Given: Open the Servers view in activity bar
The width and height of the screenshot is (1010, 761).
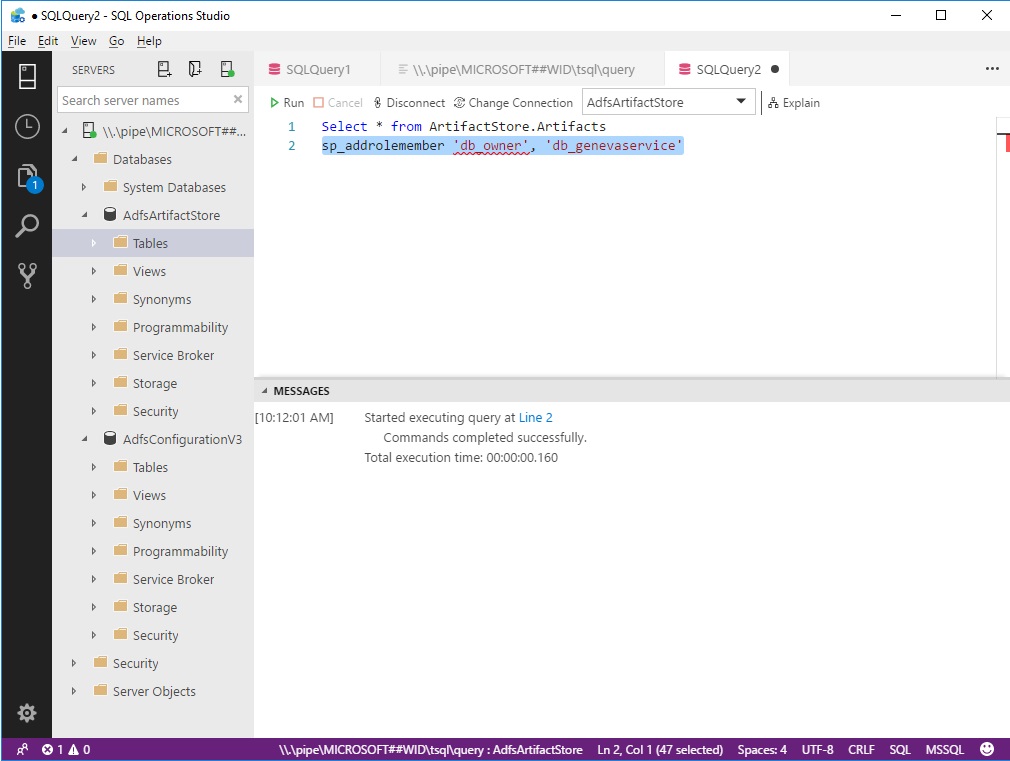Looking at the screenshot, I should tap(27, 77).
